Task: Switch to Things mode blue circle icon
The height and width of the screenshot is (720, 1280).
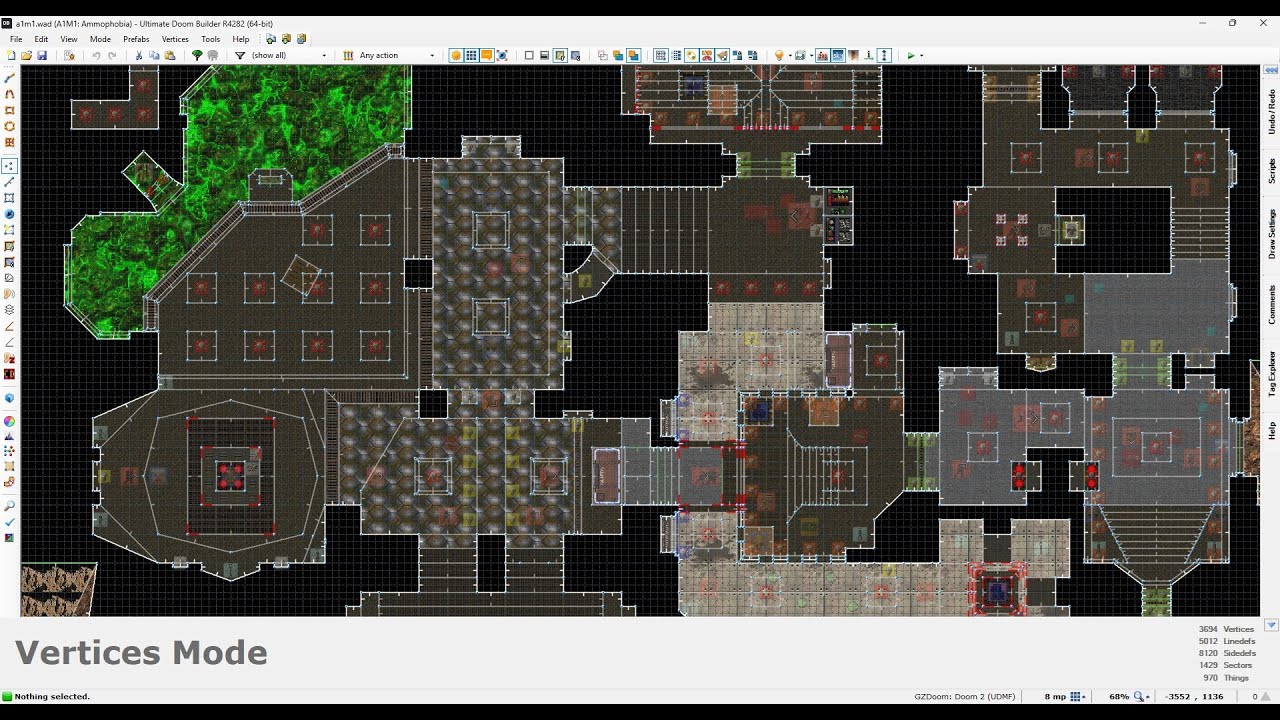Action: (x=10, y=214)
